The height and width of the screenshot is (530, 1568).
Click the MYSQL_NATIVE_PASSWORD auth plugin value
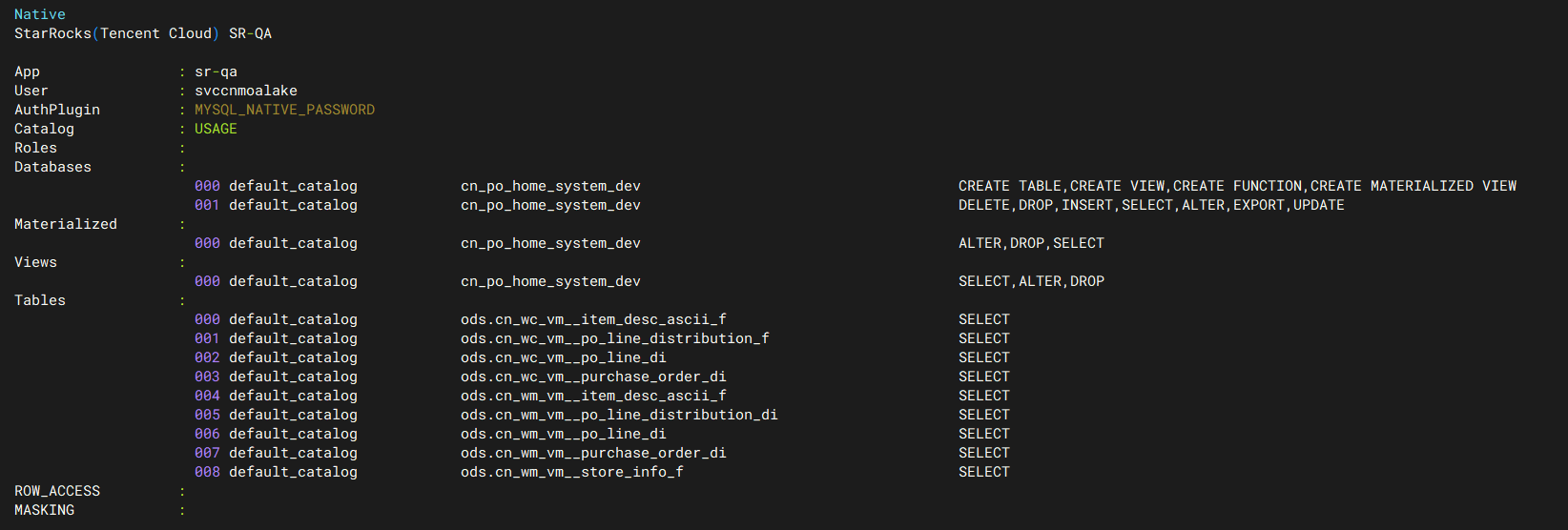click(x=284, y=110)
